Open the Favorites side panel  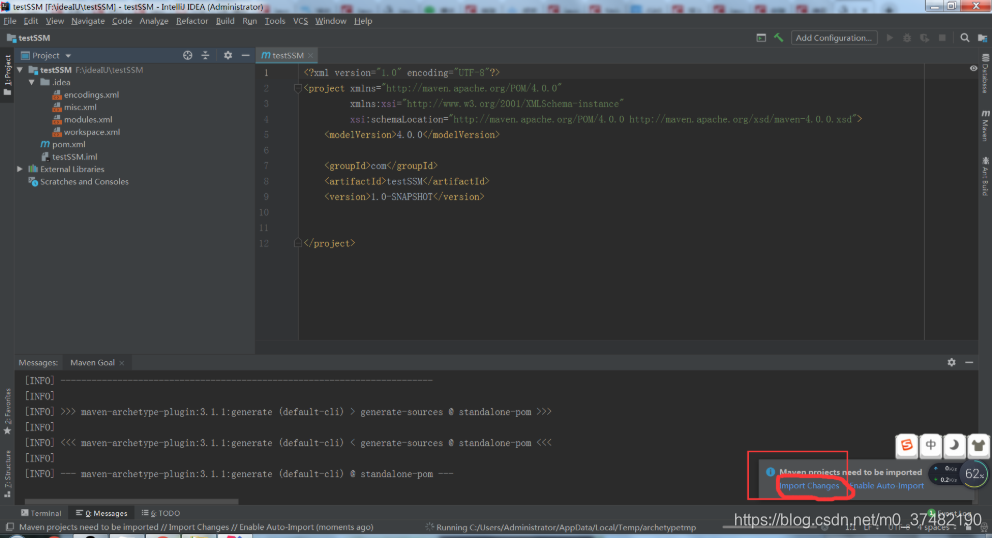point(7,411)
